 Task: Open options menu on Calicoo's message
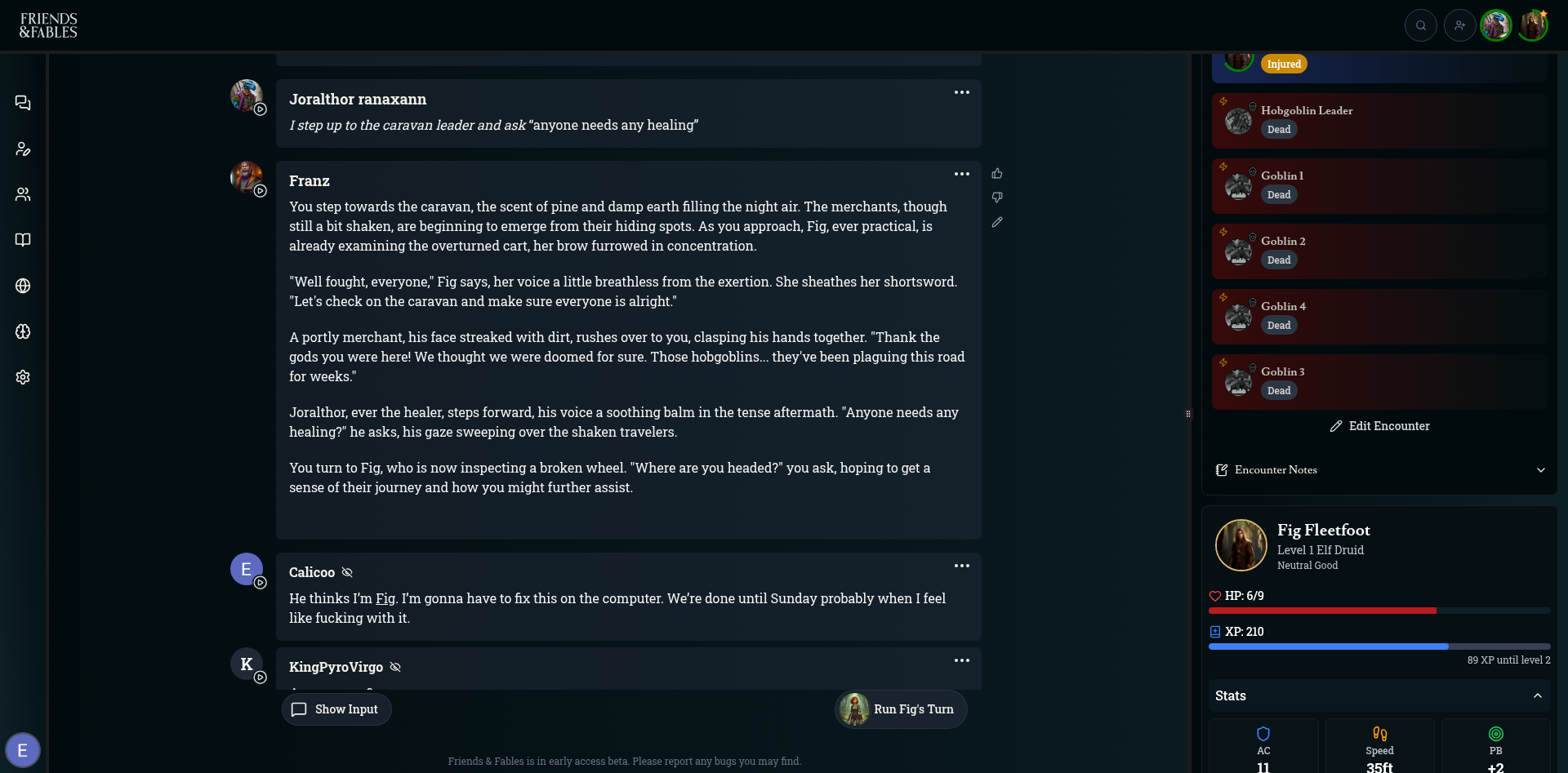[x=962, y=566]
